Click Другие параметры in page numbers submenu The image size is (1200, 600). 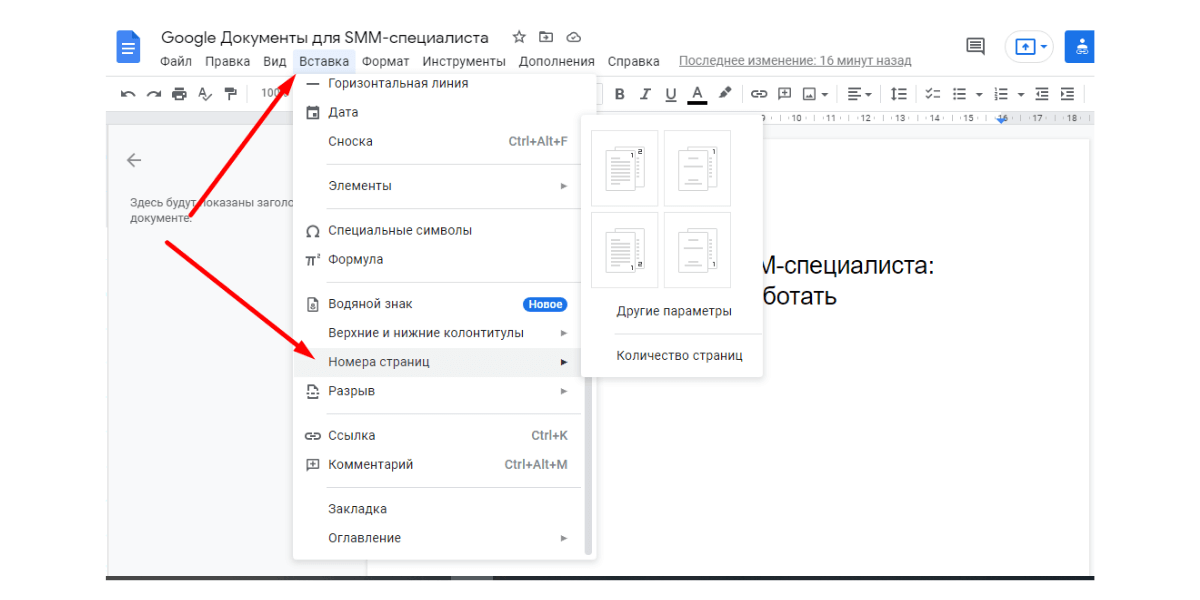coord(674,311)
